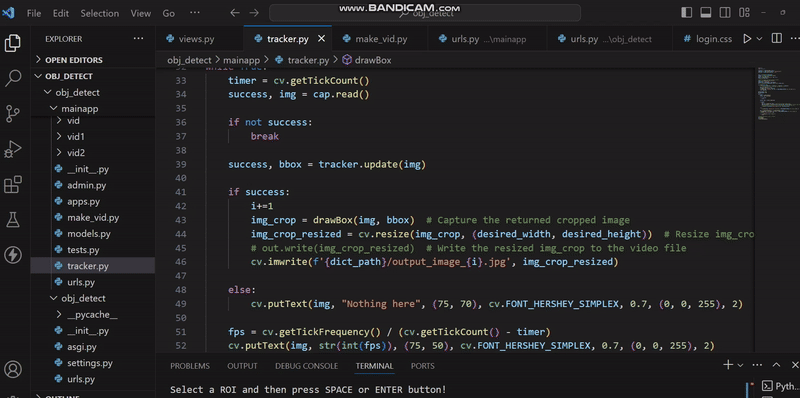The image size is (800, 398).
Task: Switch to the urls.py obj_detect tab
Action: coord(610,39)
